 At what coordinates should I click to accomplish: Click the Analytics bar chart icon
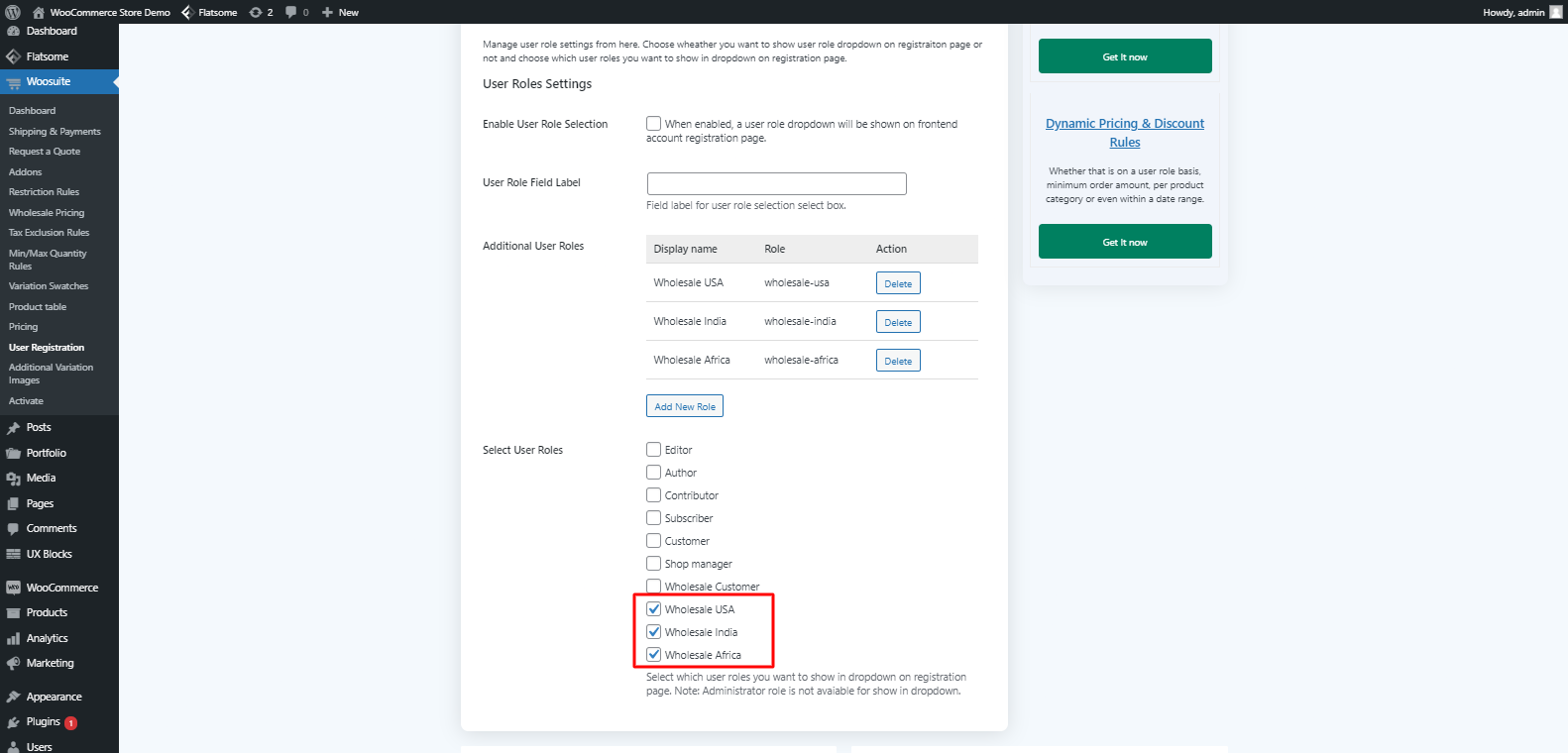14,639
